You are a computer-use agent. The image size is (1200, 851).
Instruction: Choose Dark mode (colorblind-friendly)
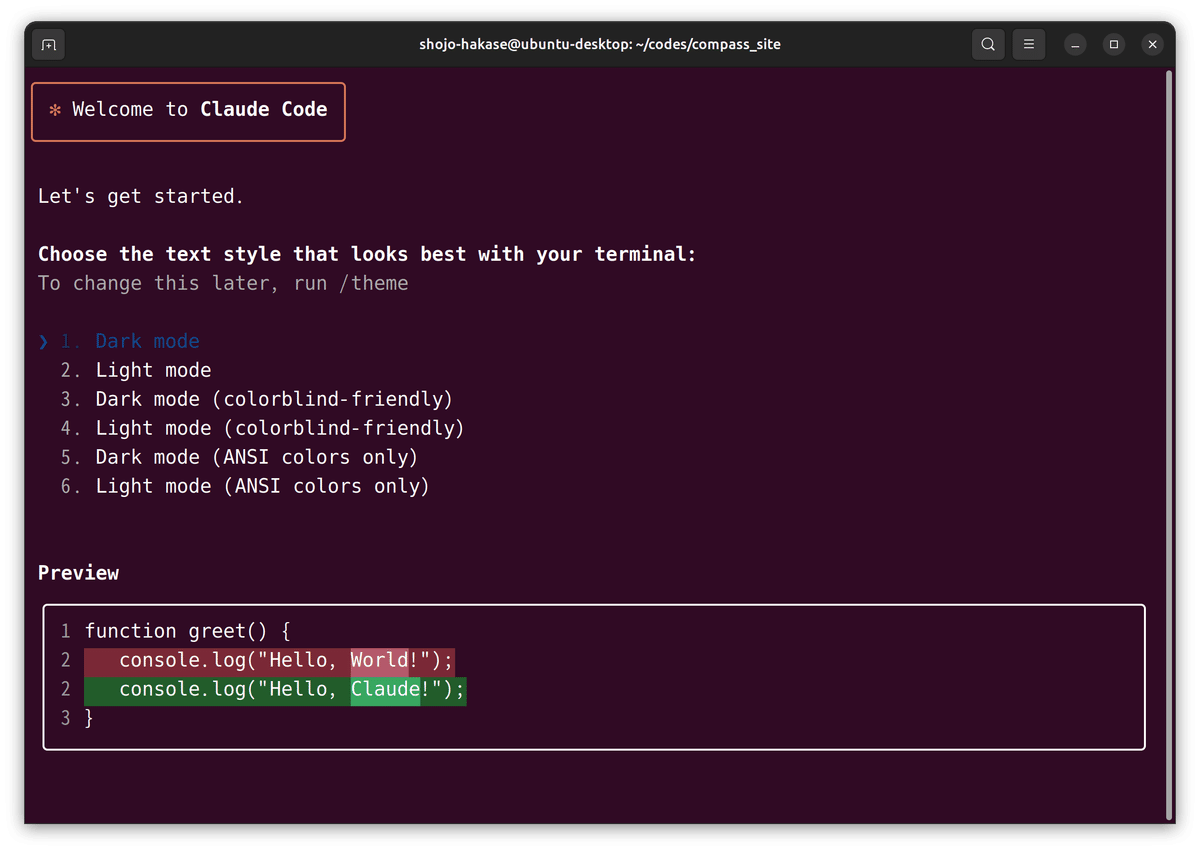(274, 400)
